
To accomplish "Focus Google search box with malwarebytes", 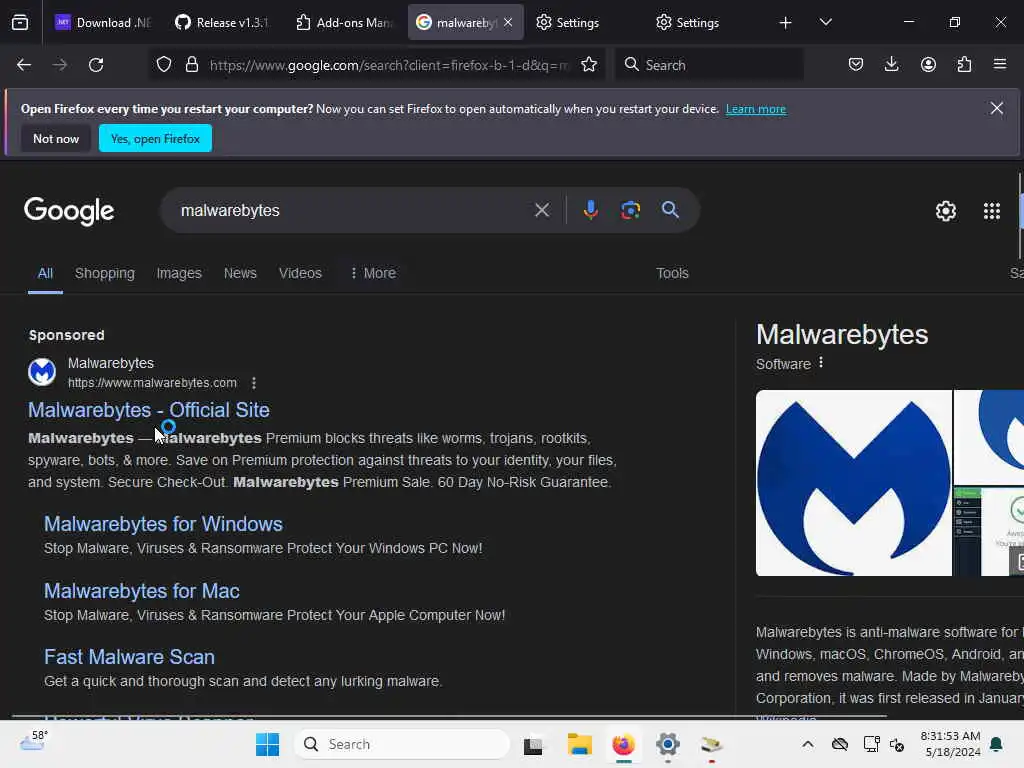I will pyautogui.click(x=353, y=210).
